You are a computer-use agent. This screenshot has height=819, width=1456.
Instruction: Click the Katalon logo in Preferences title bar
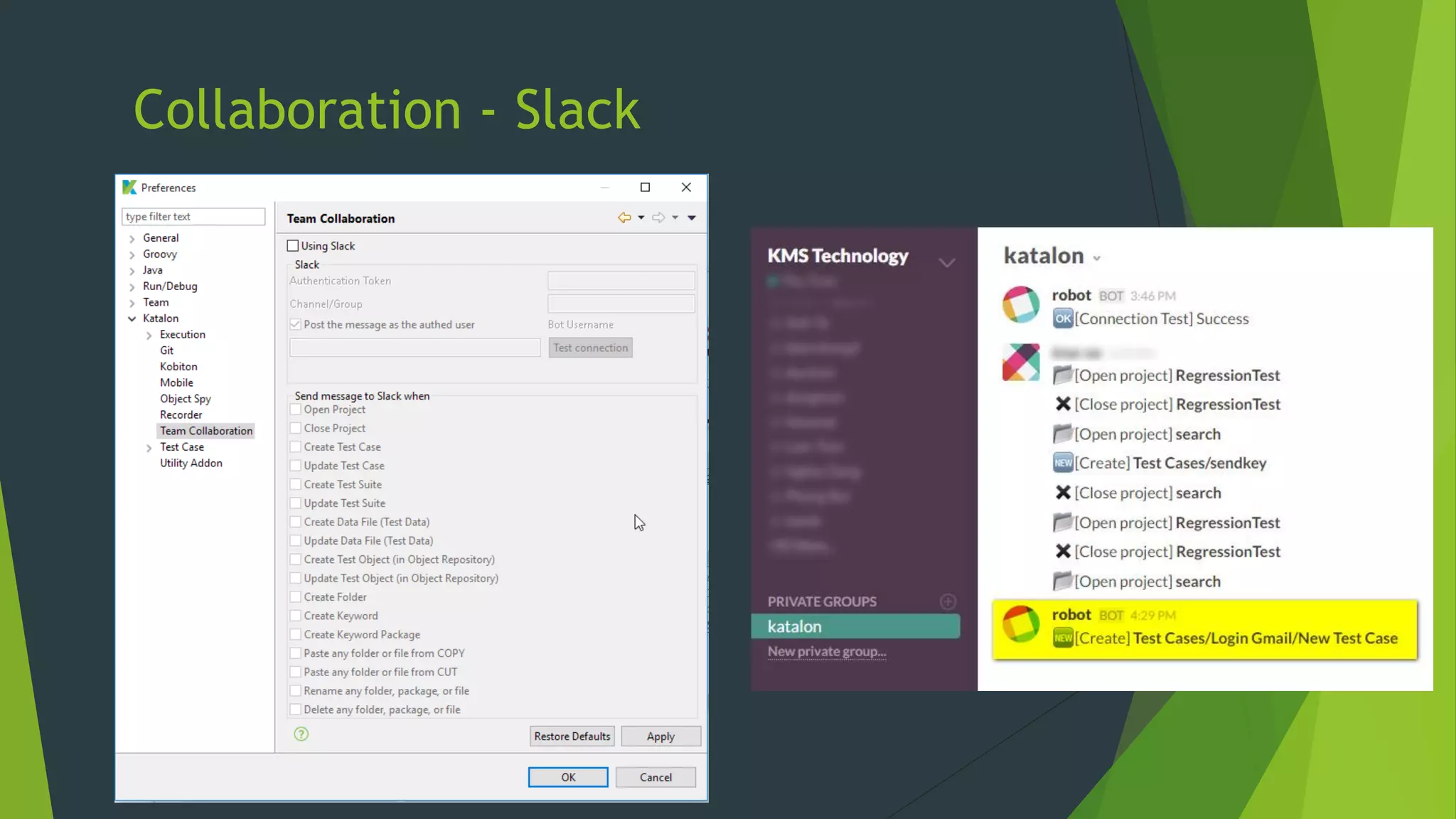(x=129, y=187)
